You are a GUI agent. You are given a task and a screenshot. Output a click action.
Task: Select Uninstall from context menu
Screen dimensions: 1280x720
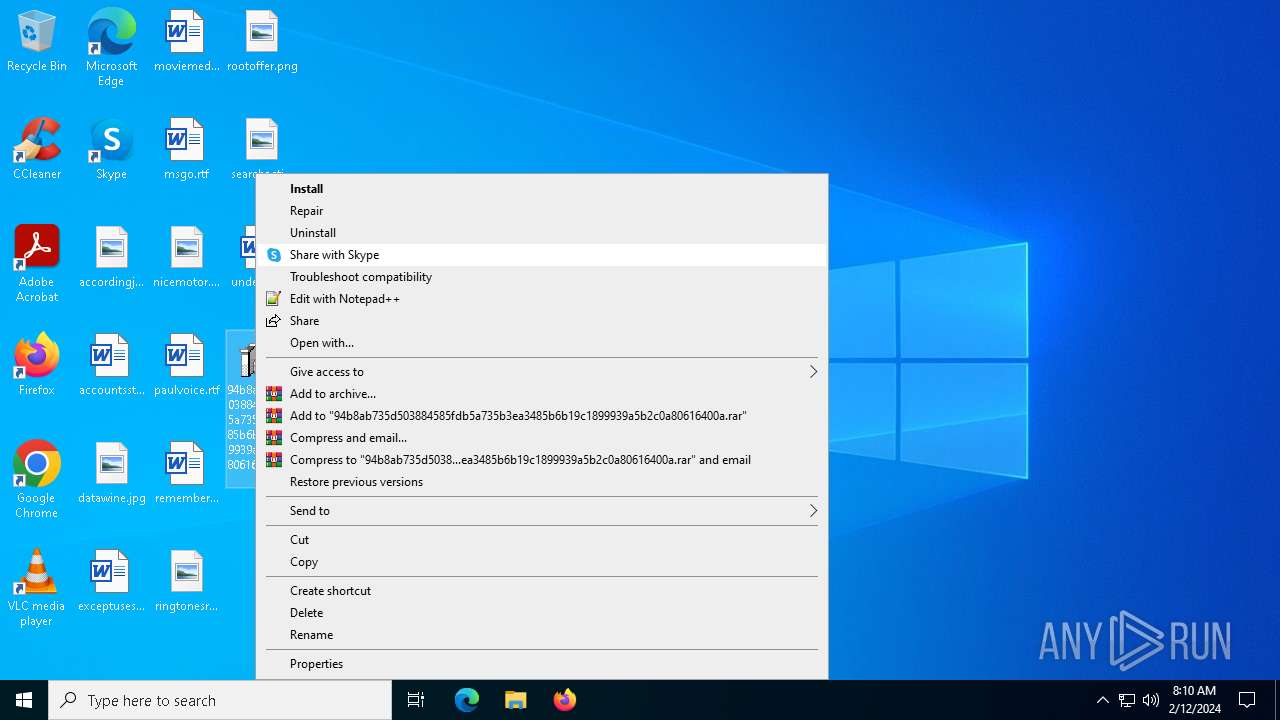(x=542, y=233)
